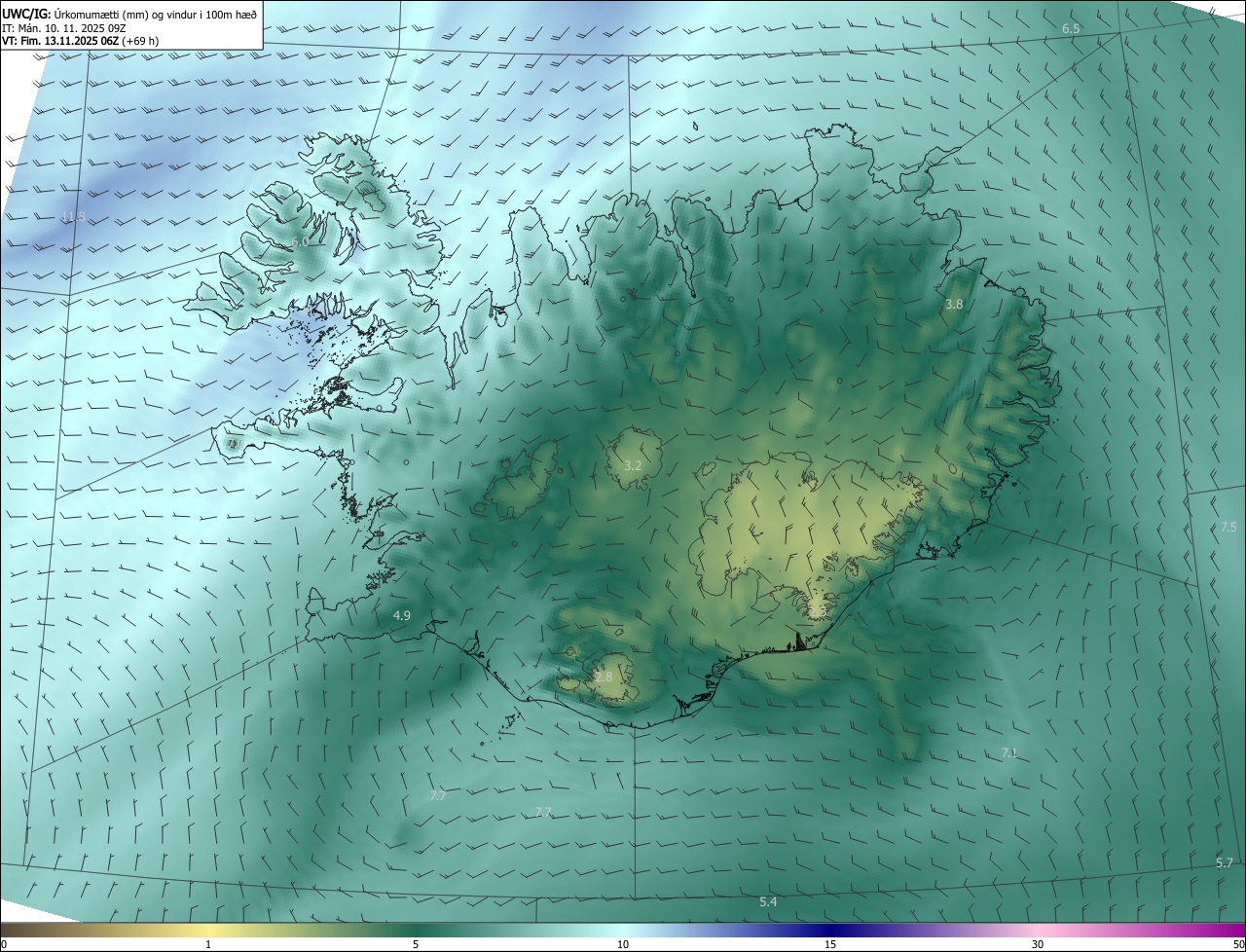Click the 5.7 precipitation value
Screen dimensions: 1246x952
tap(1225, 863)
